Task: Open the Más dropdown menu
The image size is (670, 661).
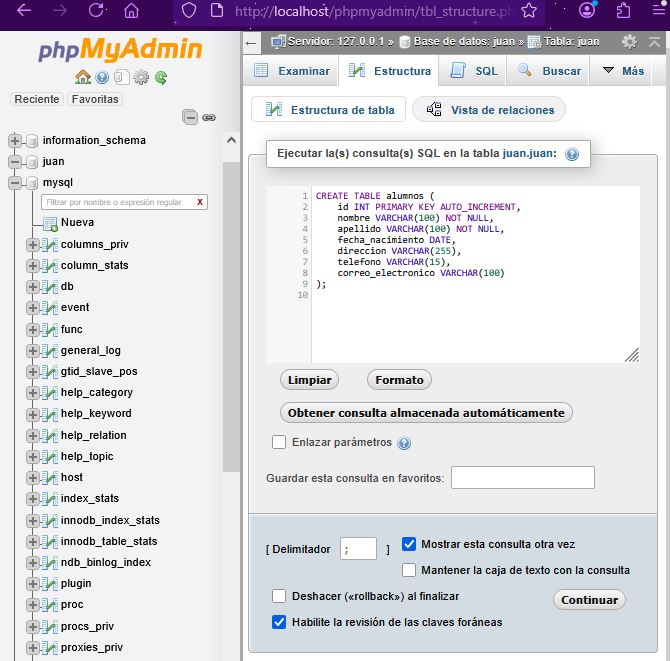Action: coord(622,71)
